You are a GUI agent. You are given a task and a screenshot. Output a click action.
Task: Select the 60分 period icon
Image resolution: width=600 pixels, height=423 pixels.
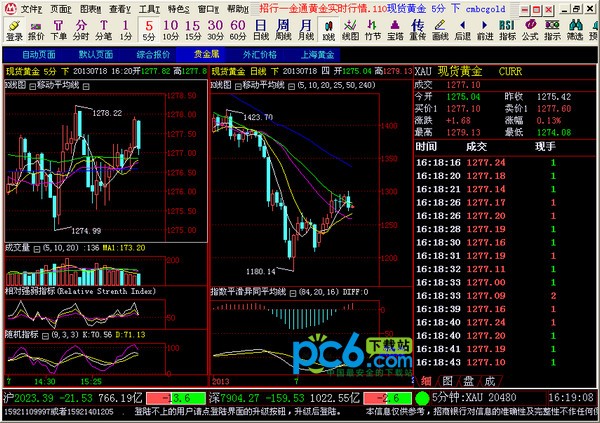pos(238,30)
